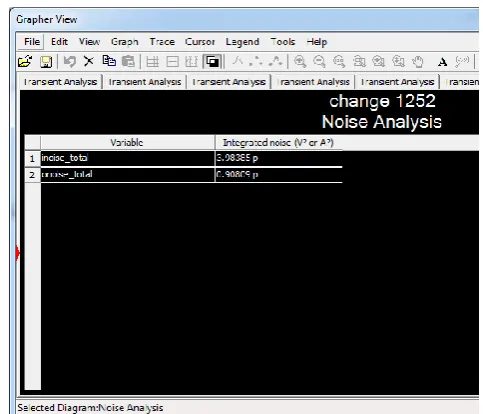Open the Graph menu
This screenshot has height=414, width=483.
click(125, 42)
